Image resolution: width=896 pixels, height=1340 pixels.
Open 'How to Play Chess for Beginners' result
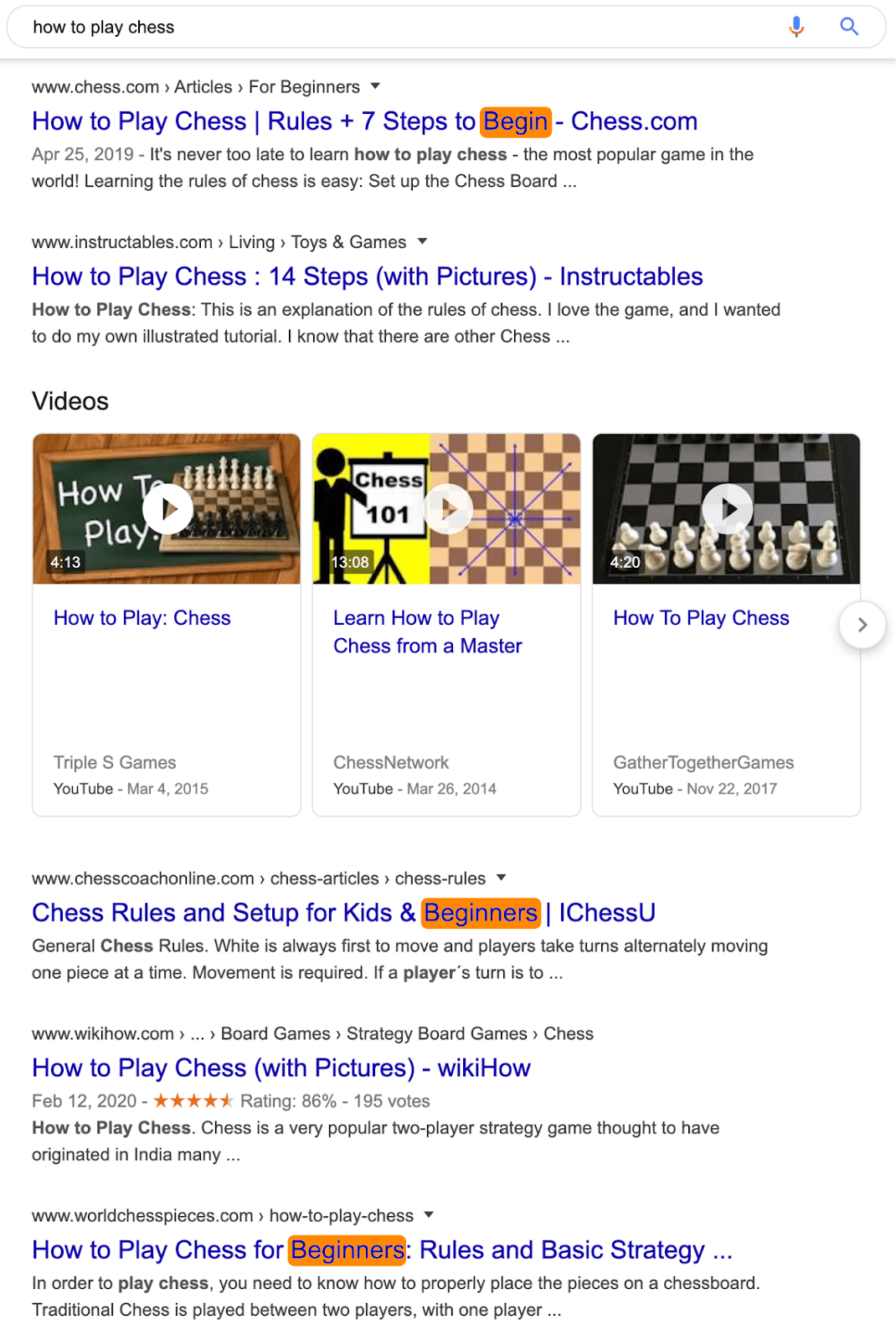pos(381,1250)
